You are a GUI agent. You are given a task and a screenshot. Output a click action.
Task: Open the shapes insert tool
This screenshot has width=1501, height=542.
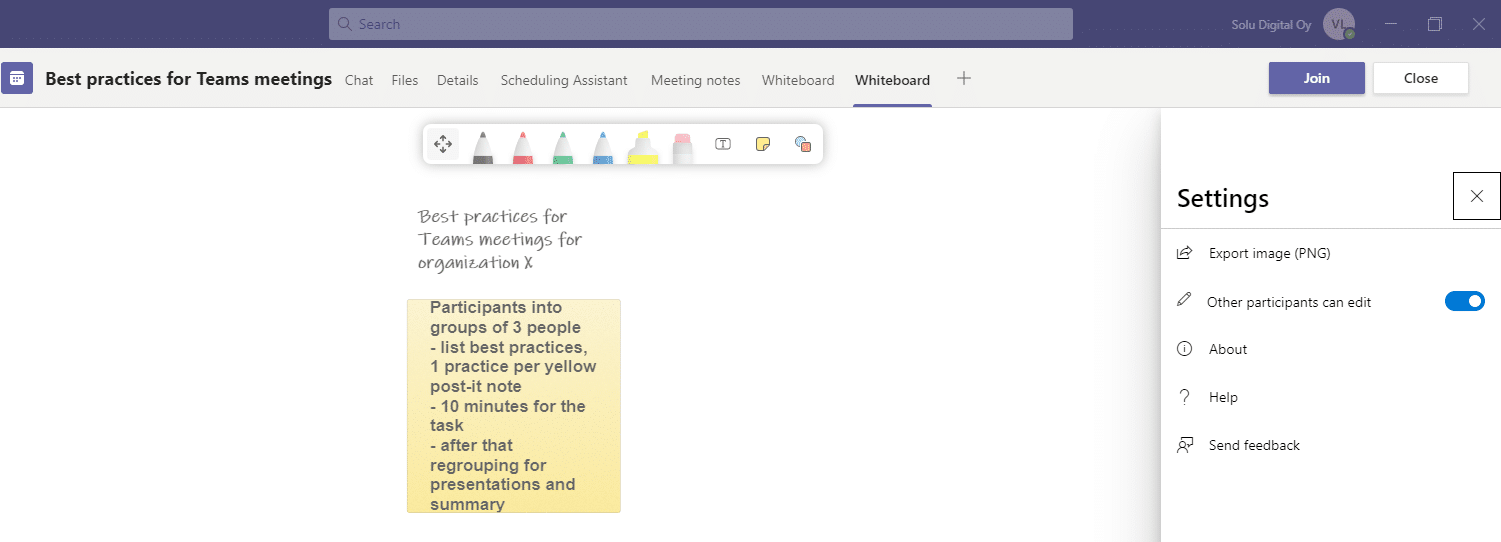[x=802, y=144]
